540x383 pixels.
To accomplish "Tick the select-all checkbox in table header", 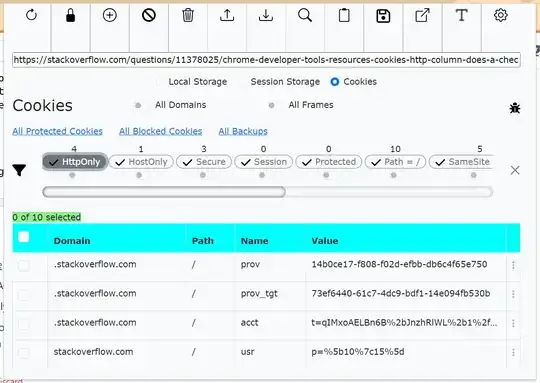I will (24, 237).
